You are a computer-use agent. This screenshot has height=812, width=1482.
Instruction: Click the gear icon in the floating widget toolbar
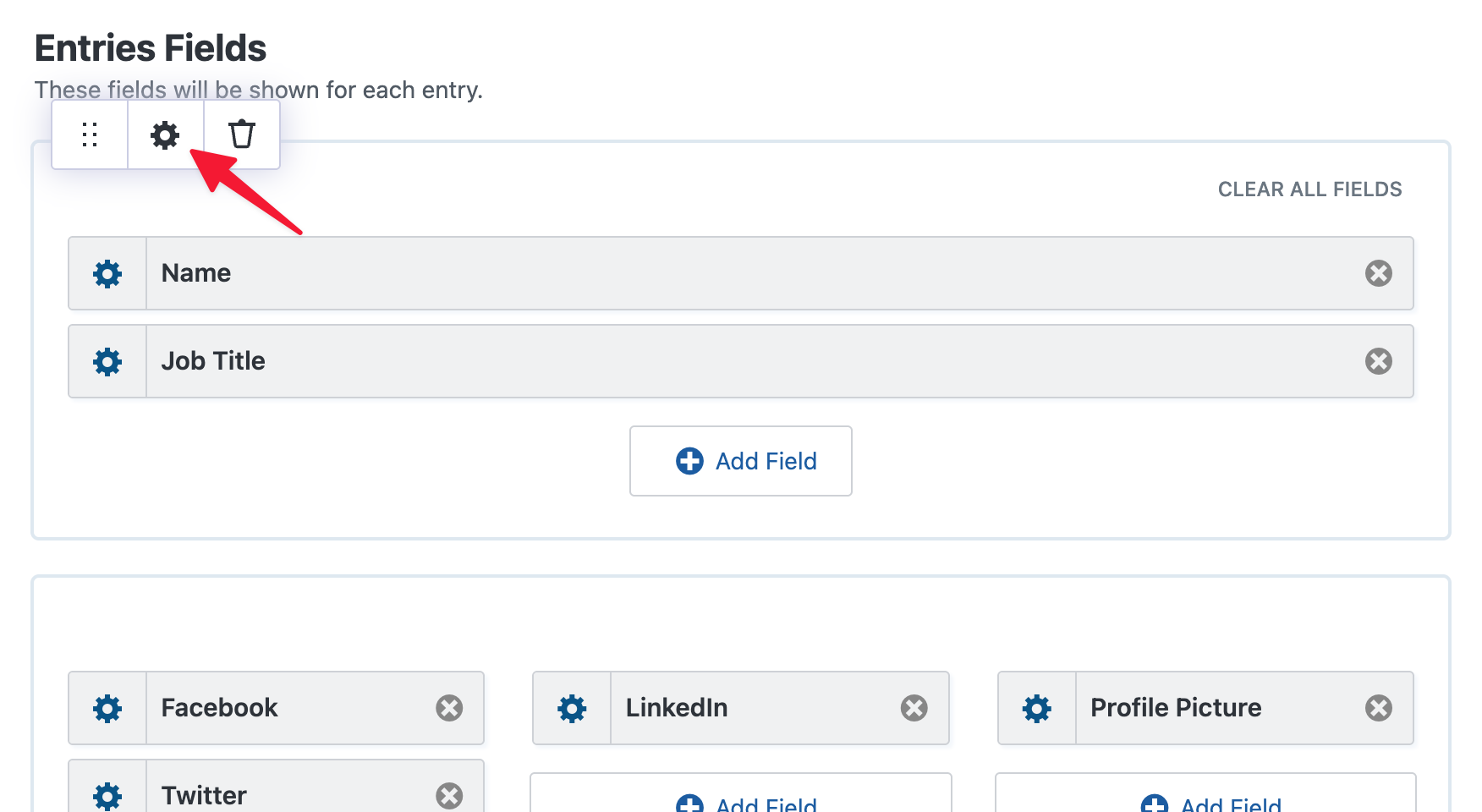coord(165,134)
